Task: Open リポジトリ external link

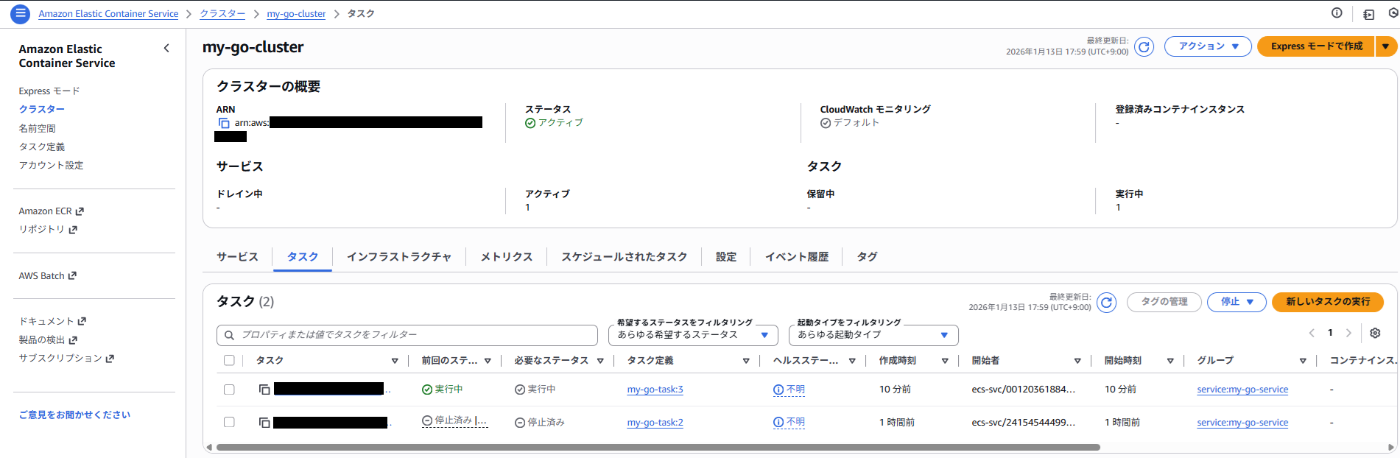Action: coord(48,229)
